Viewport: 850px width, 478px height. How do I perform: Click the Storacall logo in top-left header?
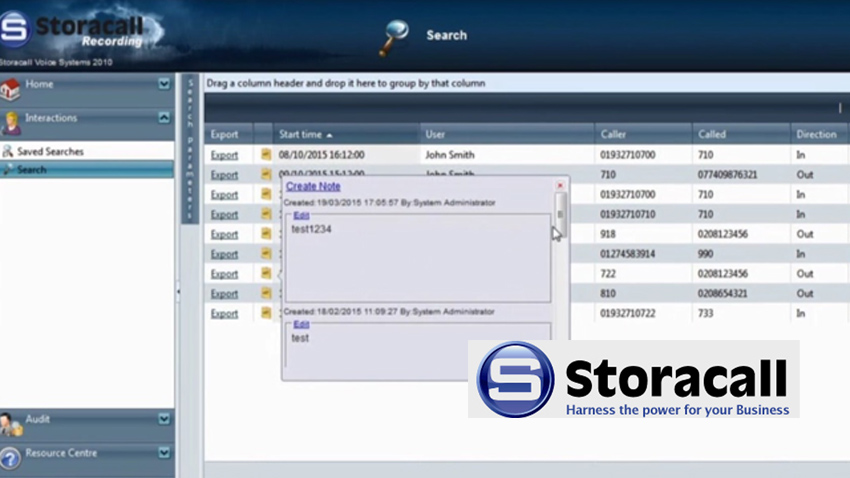[x=16, y=28]
